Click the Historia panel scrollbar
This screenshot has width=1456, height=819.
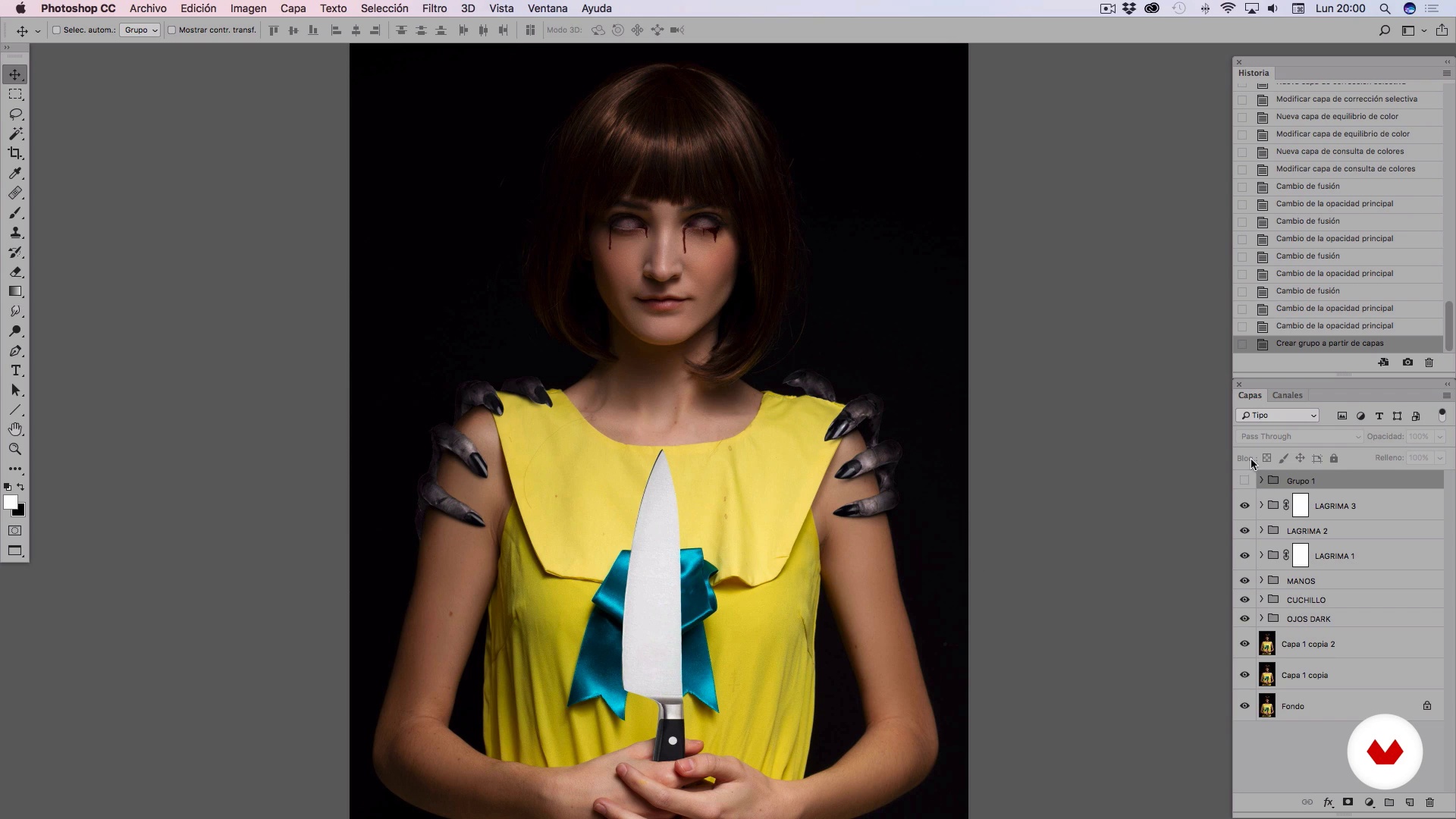[x=1448, y=326]
